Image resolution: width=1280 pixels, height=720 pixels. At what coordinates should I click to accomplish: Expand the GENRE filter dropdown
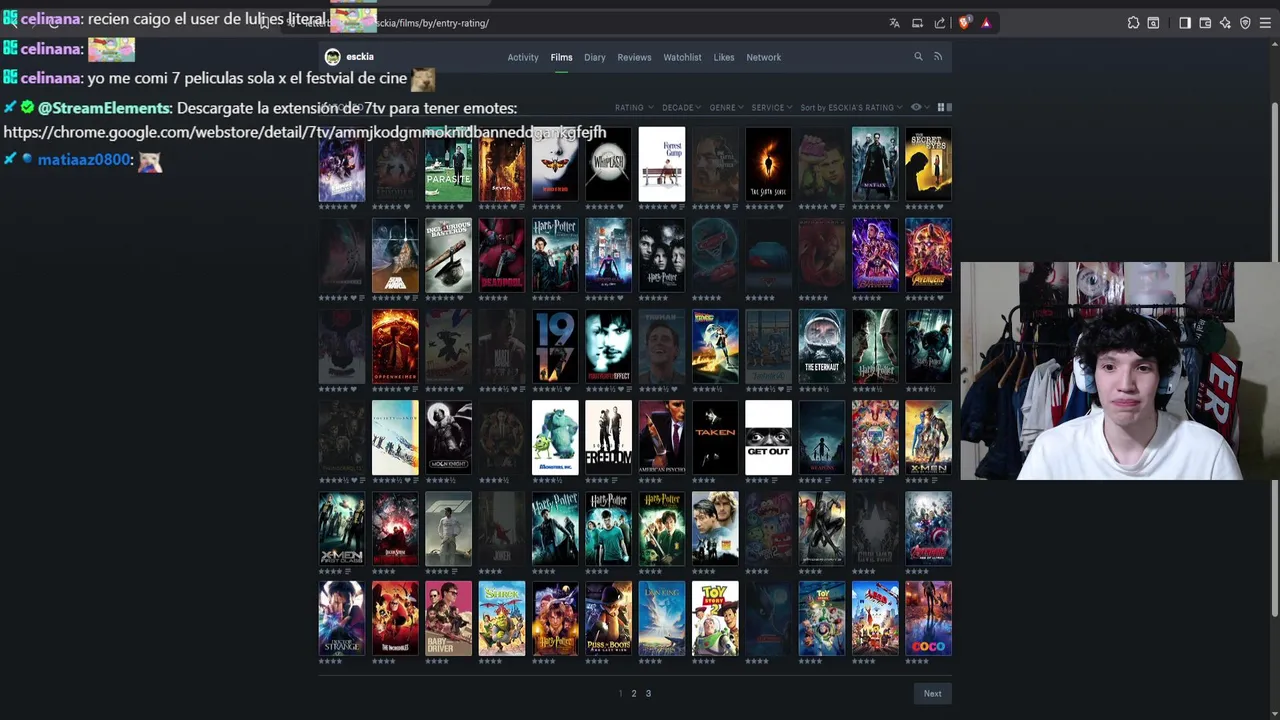(x=726, y=107)
